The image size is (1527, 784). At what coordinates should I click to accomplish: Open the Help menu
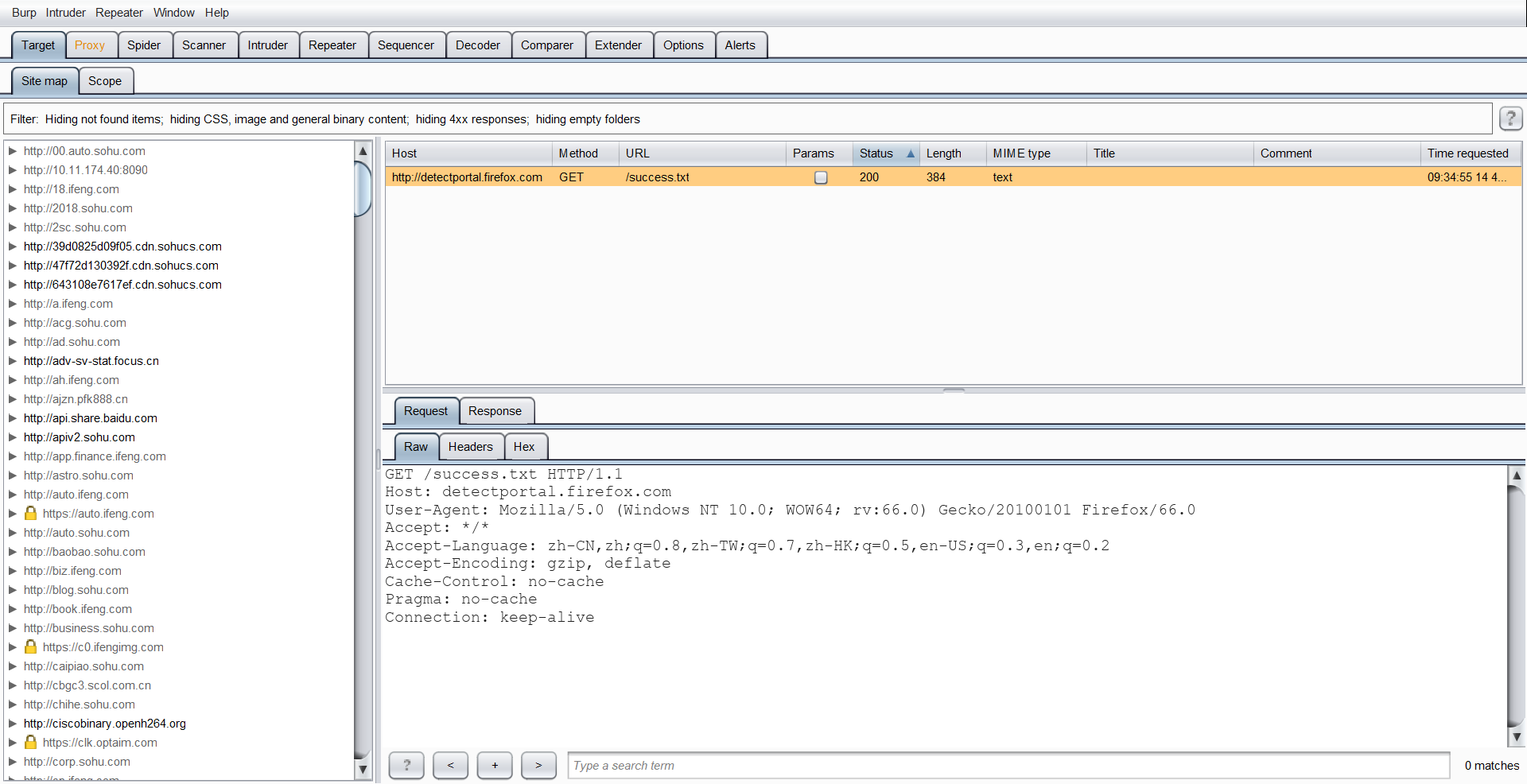pyautogui.click(x=217, y=13)
